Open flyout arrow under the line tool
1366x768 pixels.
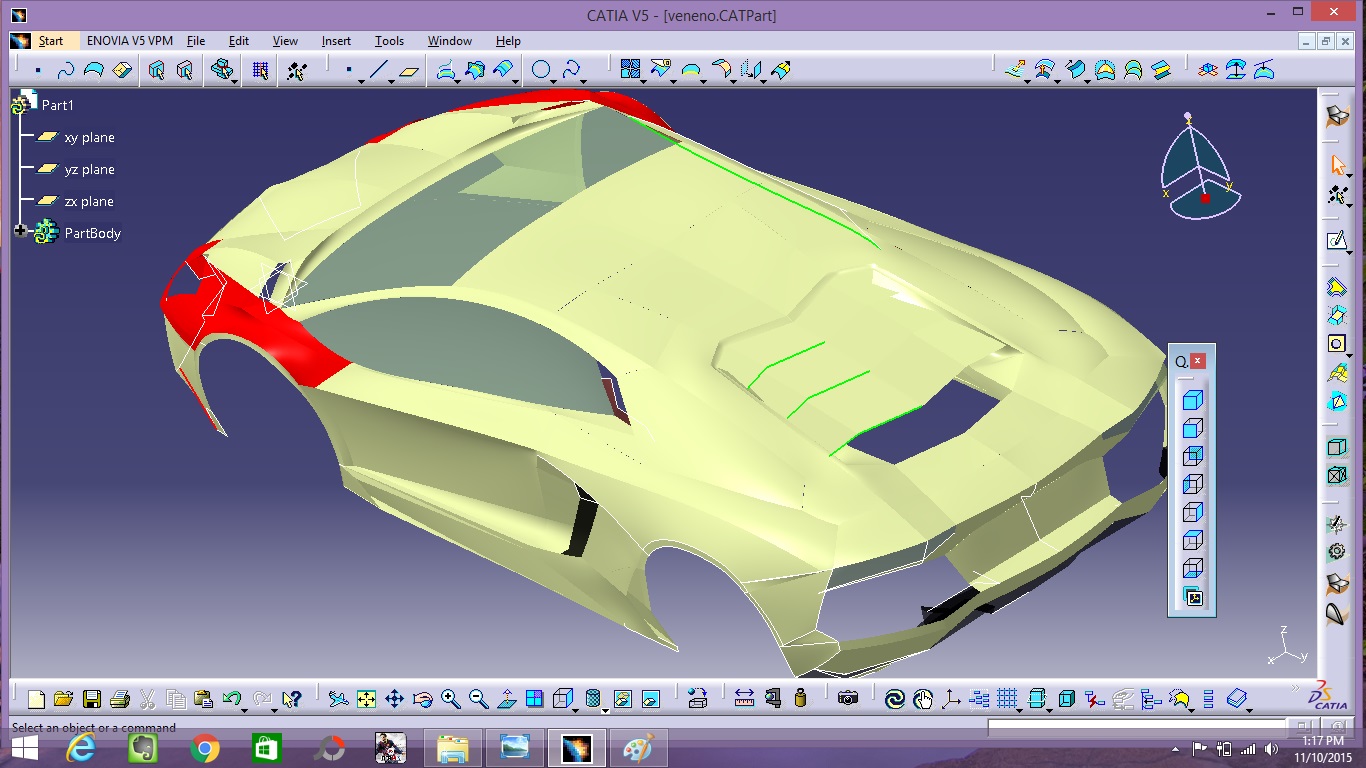[x=391, y=81]
